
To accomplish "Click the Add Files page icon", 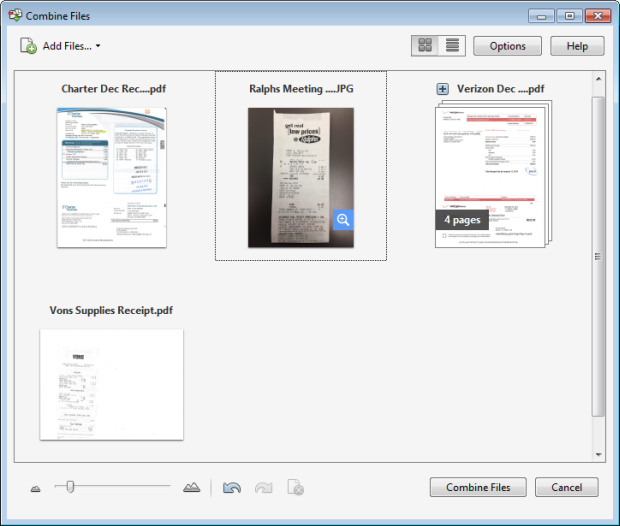I will [29, 46].
